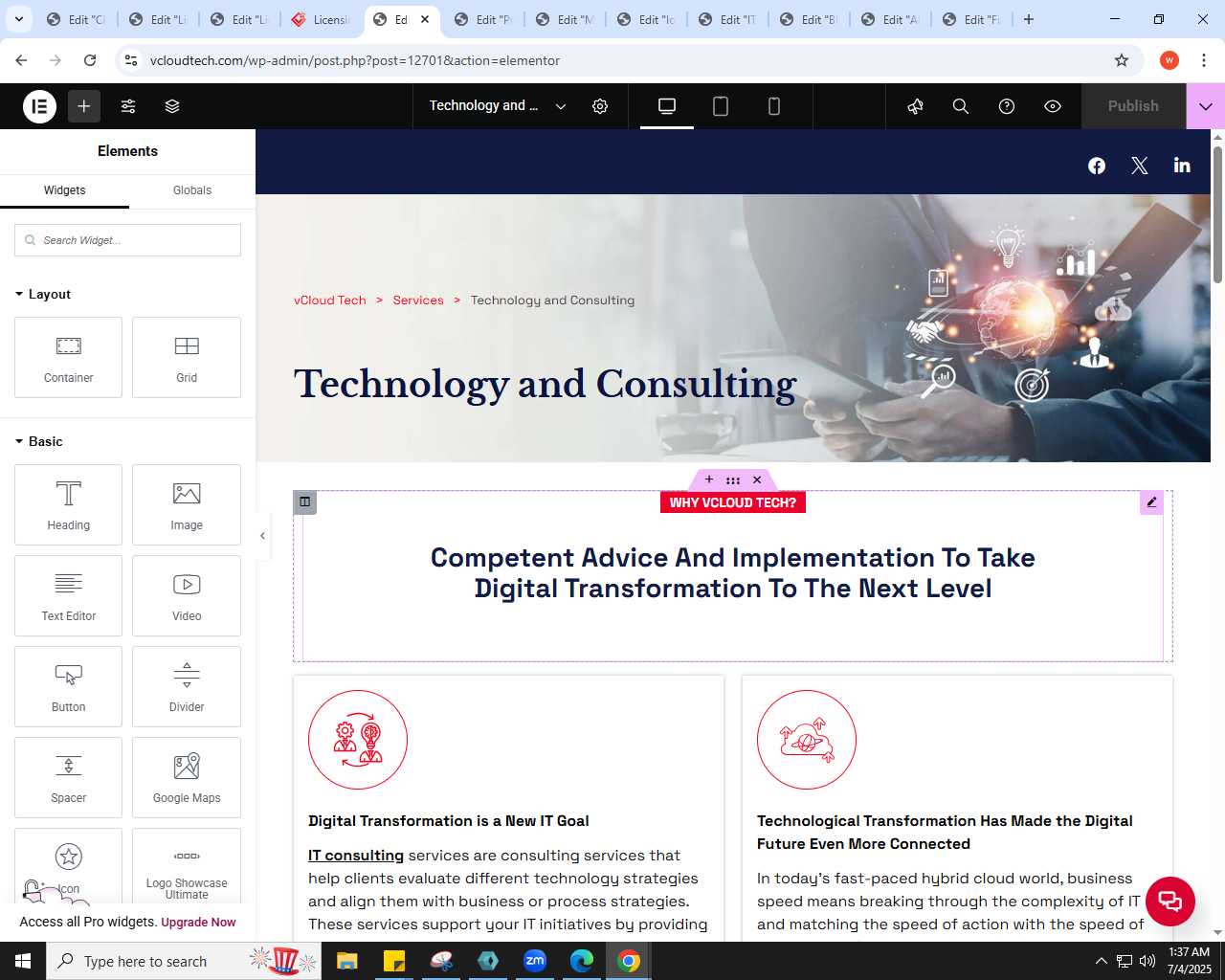
Task: Select the Button widget
Action: pyautogui.click(x=68, y=686)
